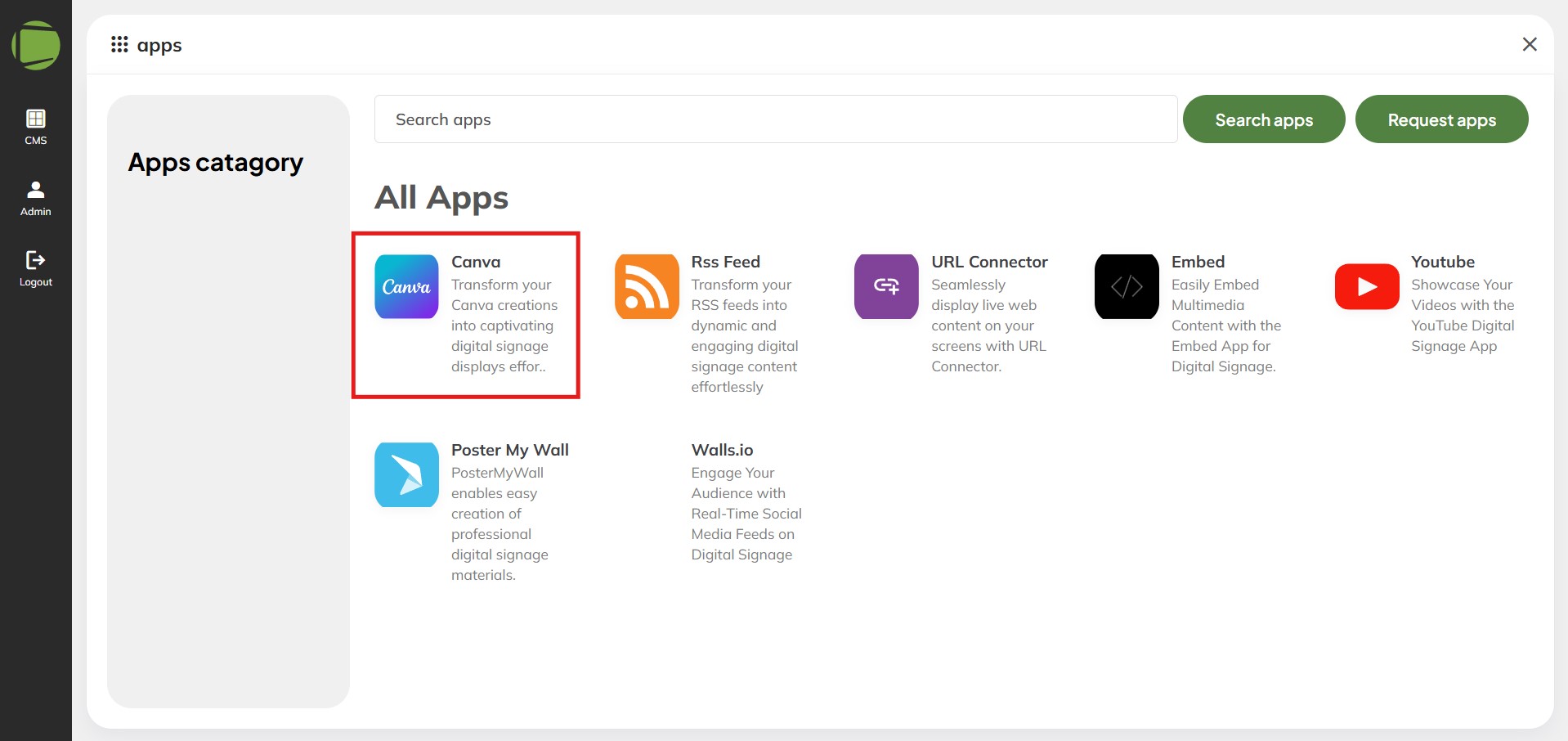The image size is (1568, 741).
Task: Close the apps dialog
Action: coord(1530,44)
